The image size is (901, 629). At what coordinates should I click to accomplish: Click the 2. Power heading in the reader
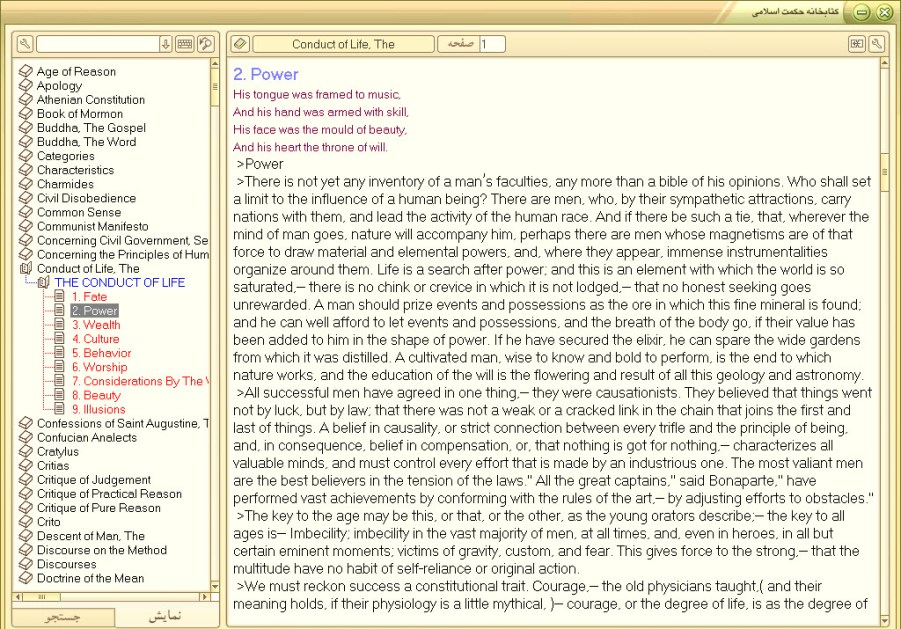(265, 74)
